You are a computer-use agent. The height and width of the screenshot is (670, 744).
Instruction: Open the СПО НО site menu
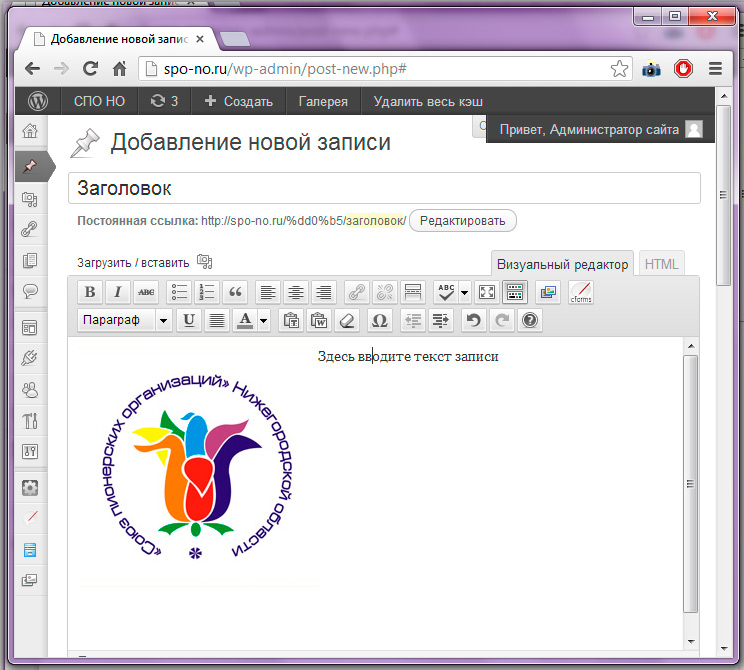(99, 101)
